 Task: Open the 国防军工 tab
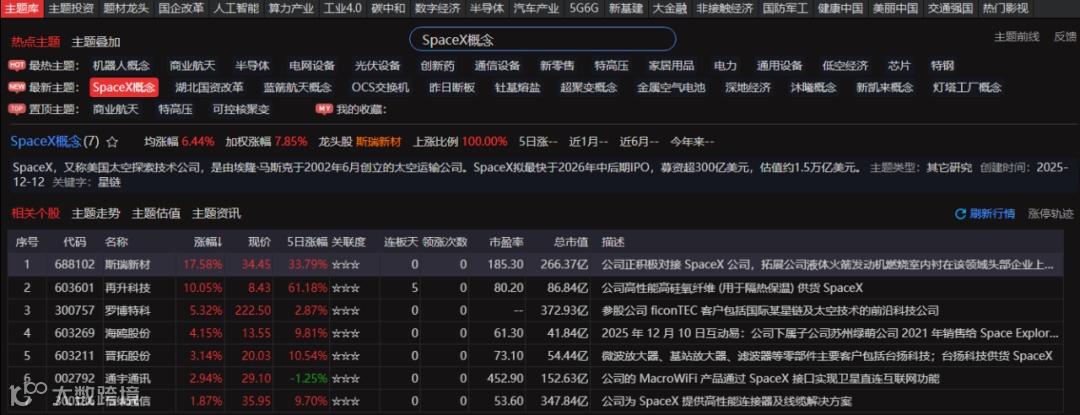(787, 8)
